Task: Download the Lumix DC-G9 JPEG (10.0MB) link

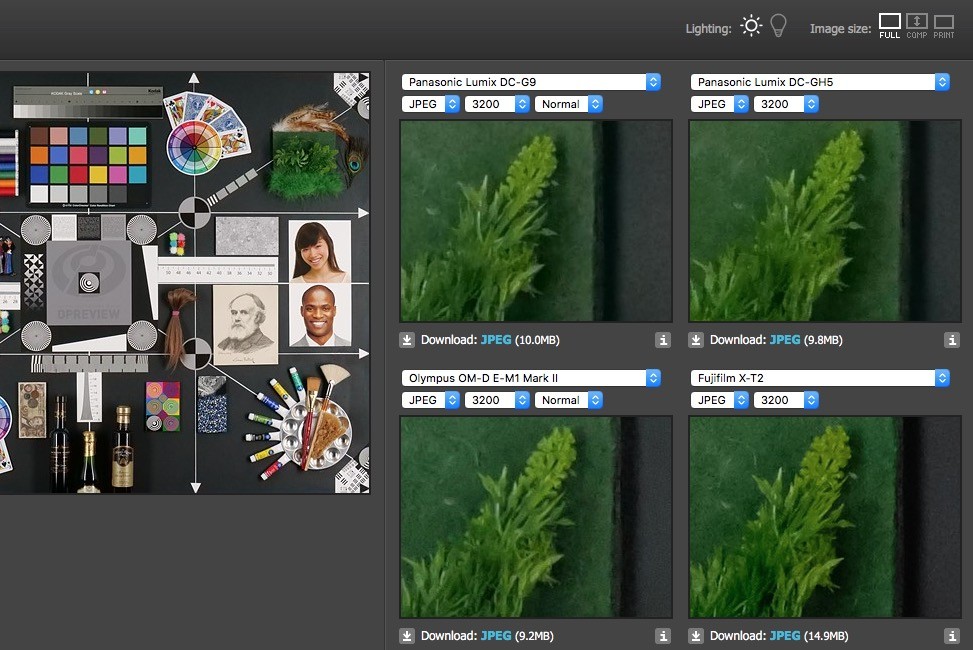Action: coord(496,340)
